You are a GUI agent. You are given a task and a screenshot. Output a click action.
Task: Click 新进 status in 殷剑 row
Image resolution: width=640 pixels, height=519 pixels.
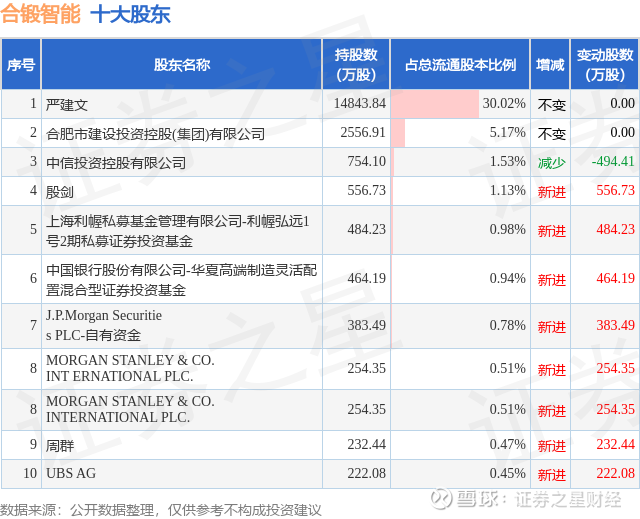(551, 192)
